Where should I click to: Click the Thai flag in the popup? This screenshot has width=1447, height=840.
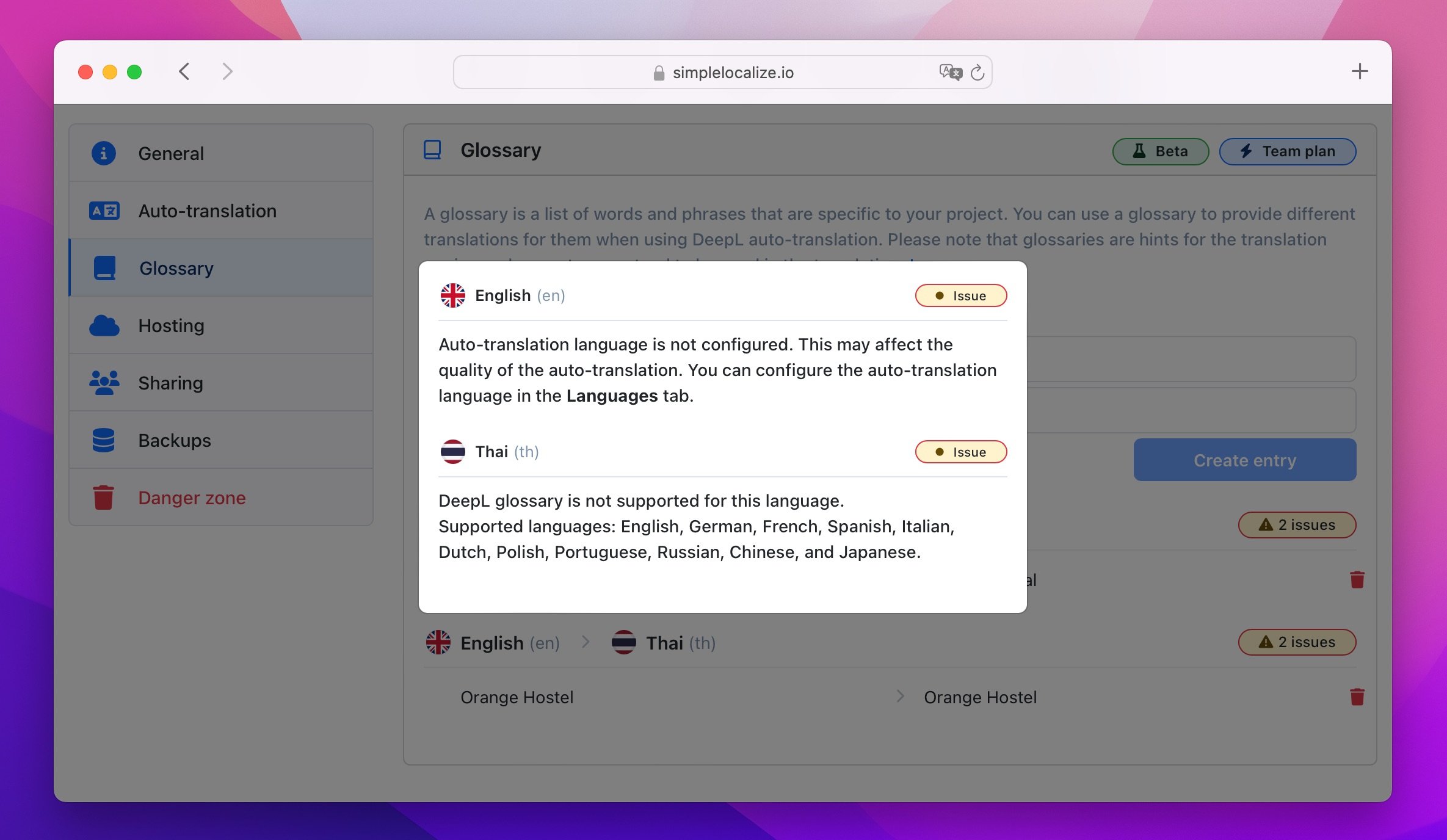click(453, 452)
